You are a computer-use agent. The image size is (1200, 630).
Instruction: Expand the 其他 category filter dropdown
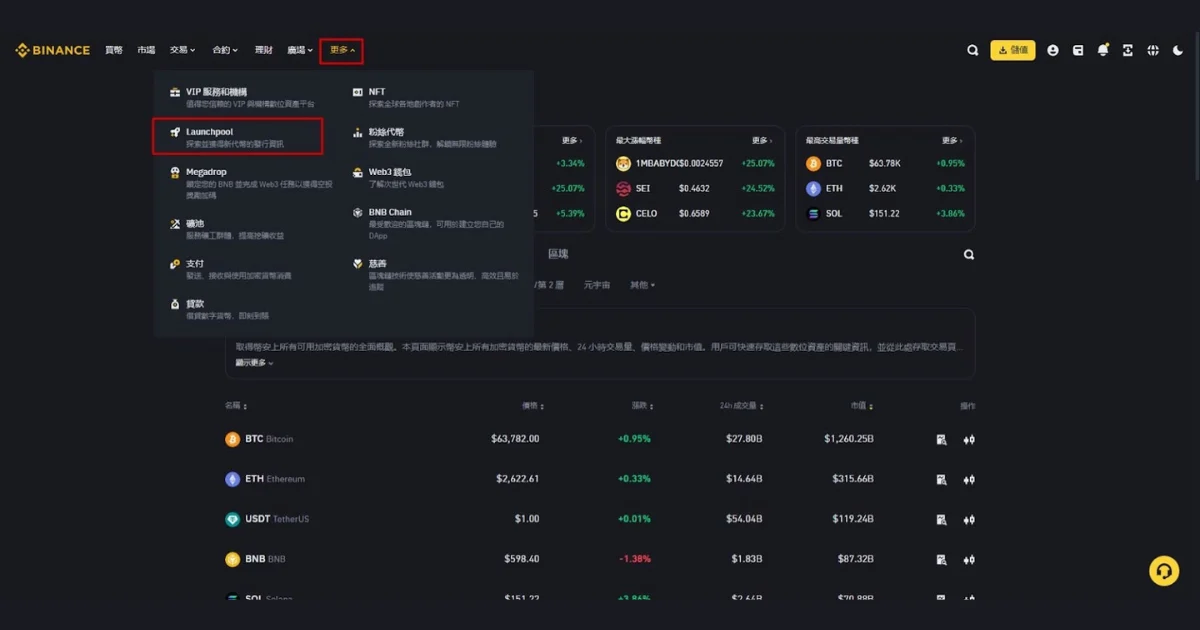coord(643,285)
